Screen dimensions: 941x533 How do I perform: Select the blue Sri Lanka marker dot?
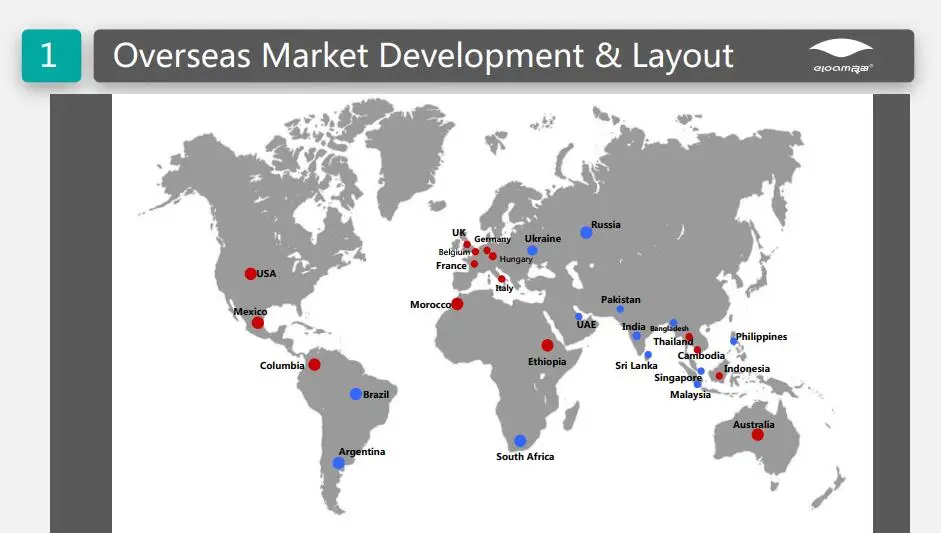tap(648, 355)
